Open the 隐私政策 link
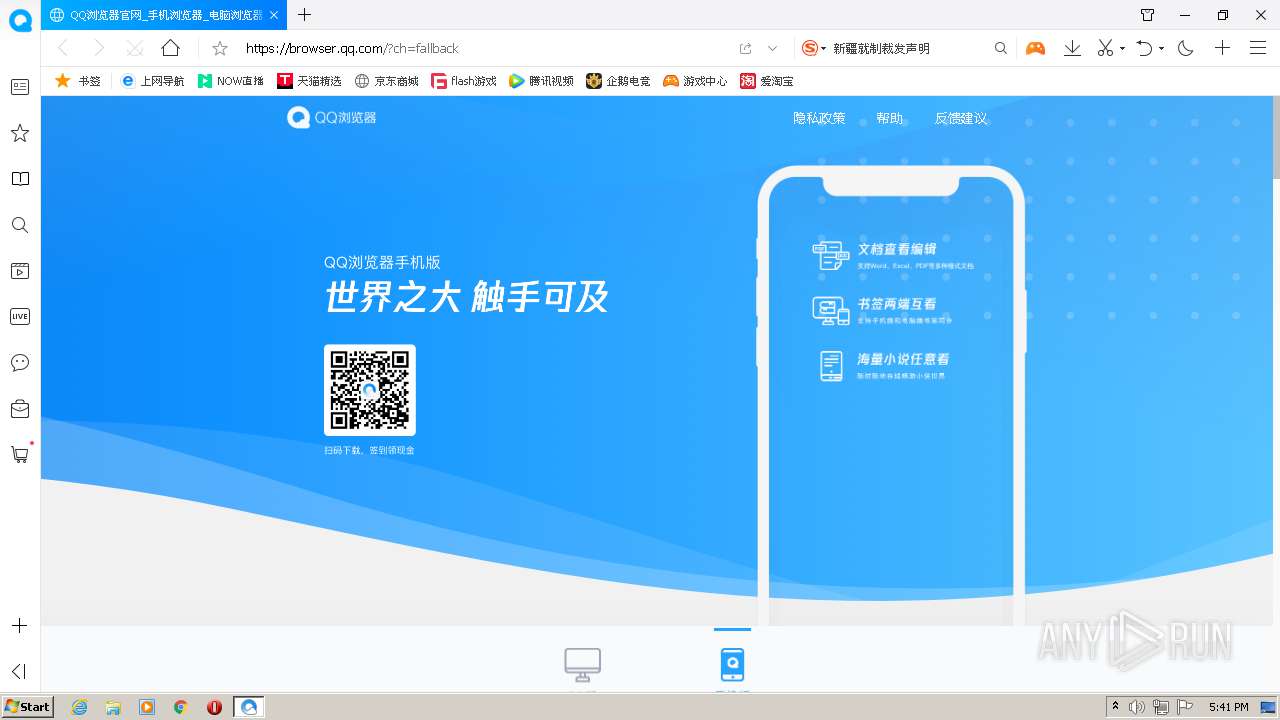Viewport: 1280px width, 720px height. tap(819, 118)
